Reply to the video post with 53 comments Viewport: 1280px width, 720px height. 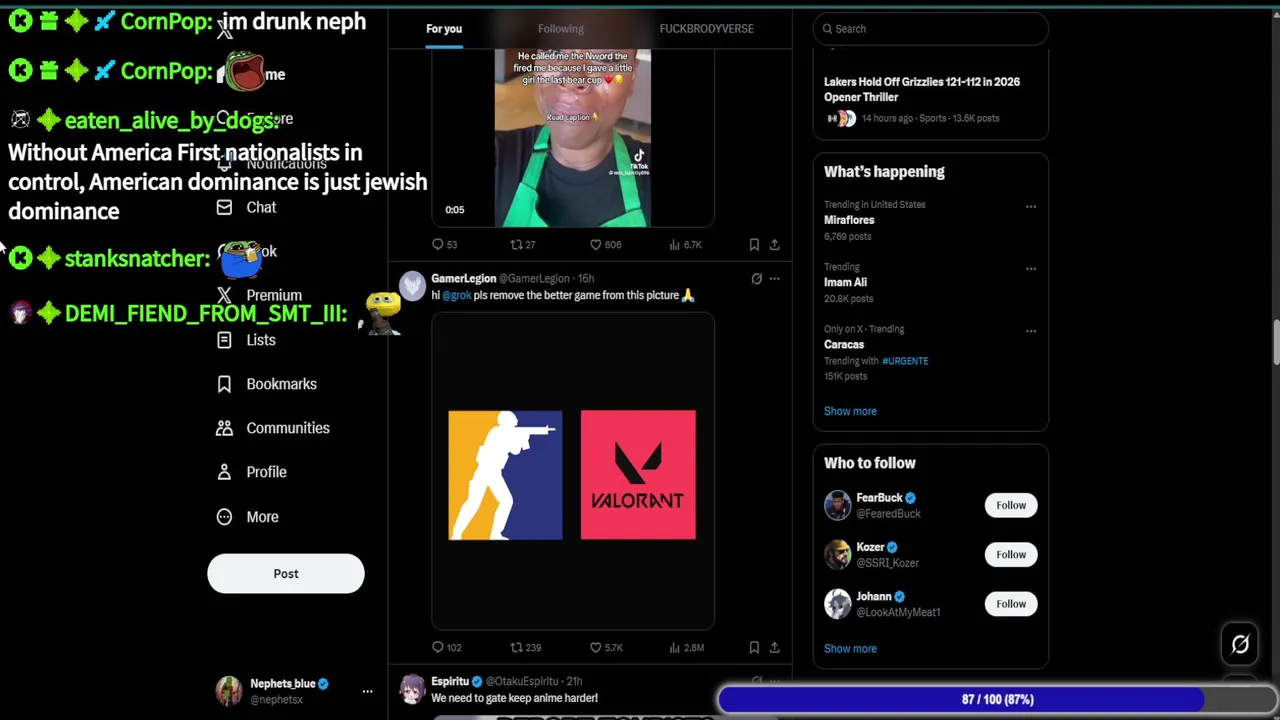[444, 245]
